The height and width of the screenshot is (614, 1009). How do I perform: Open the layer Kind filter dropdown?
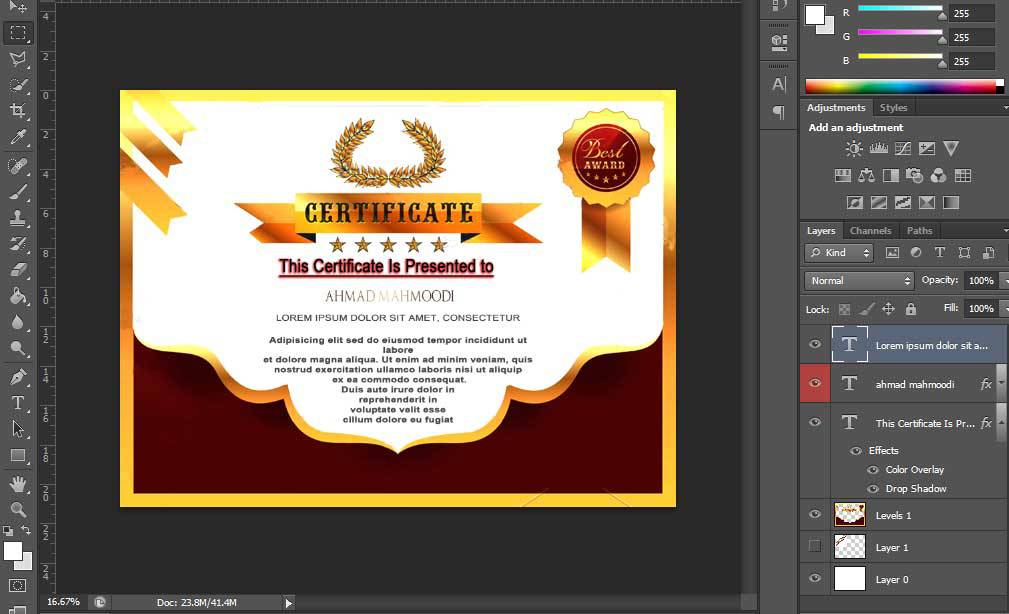click(840, 253)
